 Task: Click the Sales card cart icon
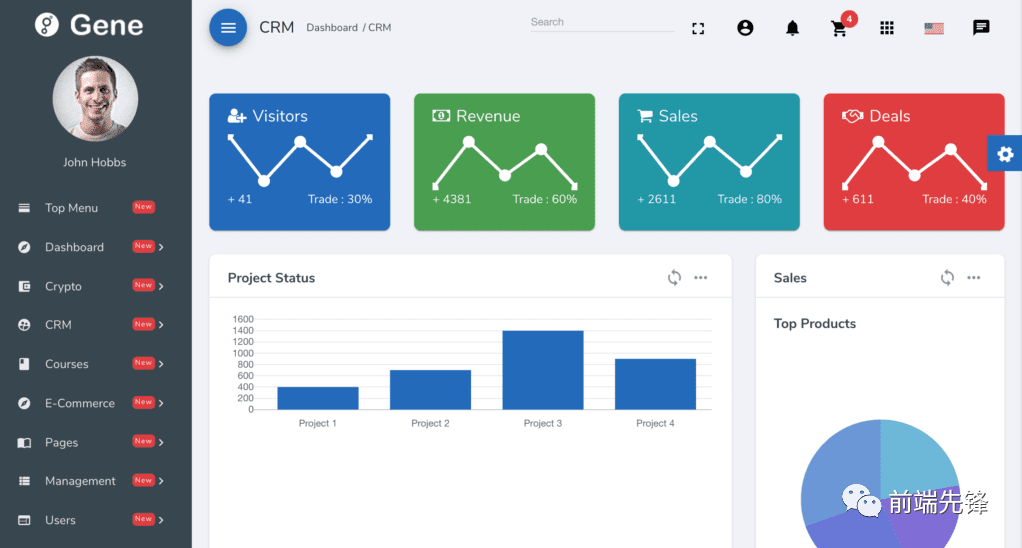click(645, 116)
